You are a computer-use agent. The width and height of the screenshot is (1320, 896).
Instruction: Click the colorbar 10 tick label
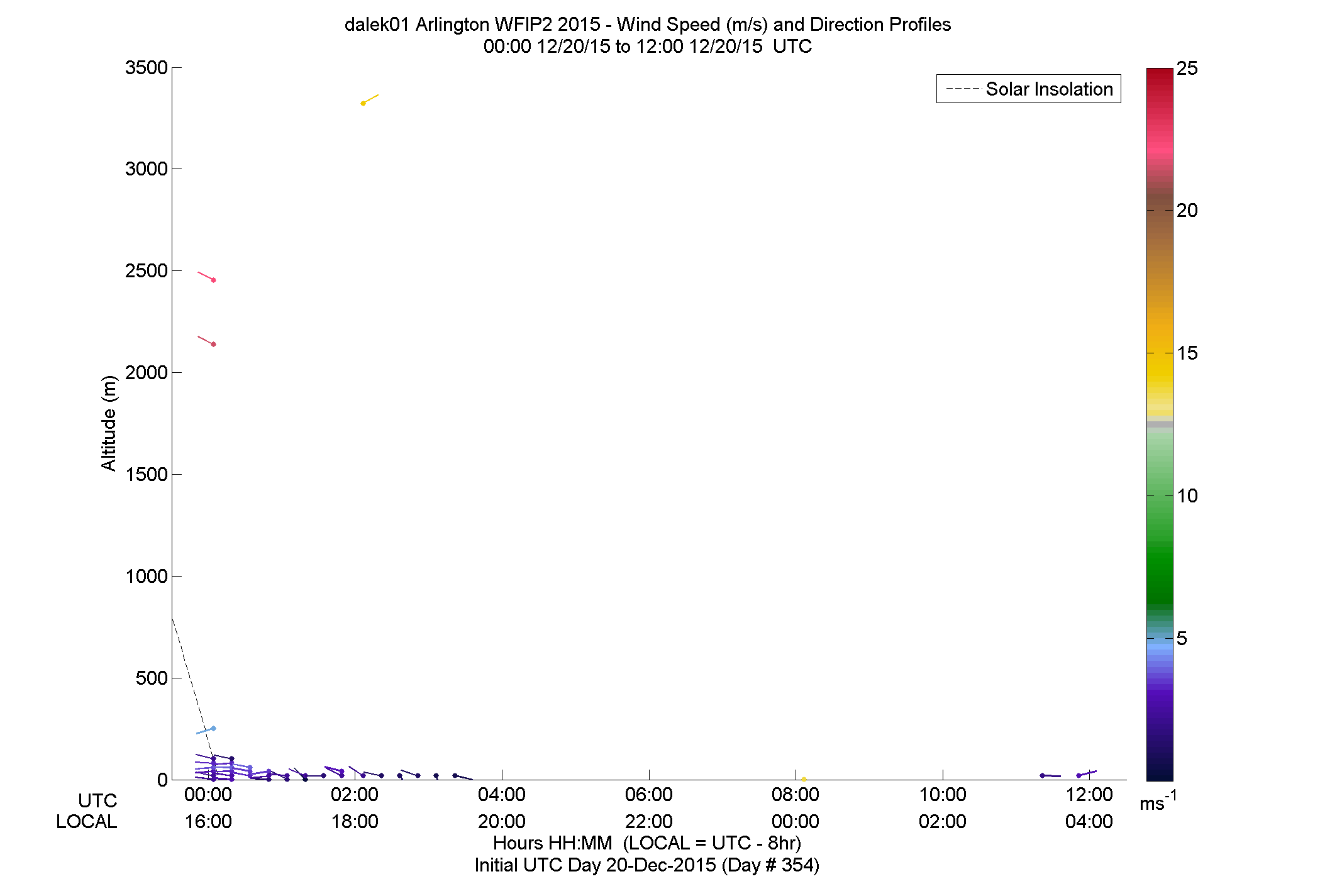[1187, 496]
